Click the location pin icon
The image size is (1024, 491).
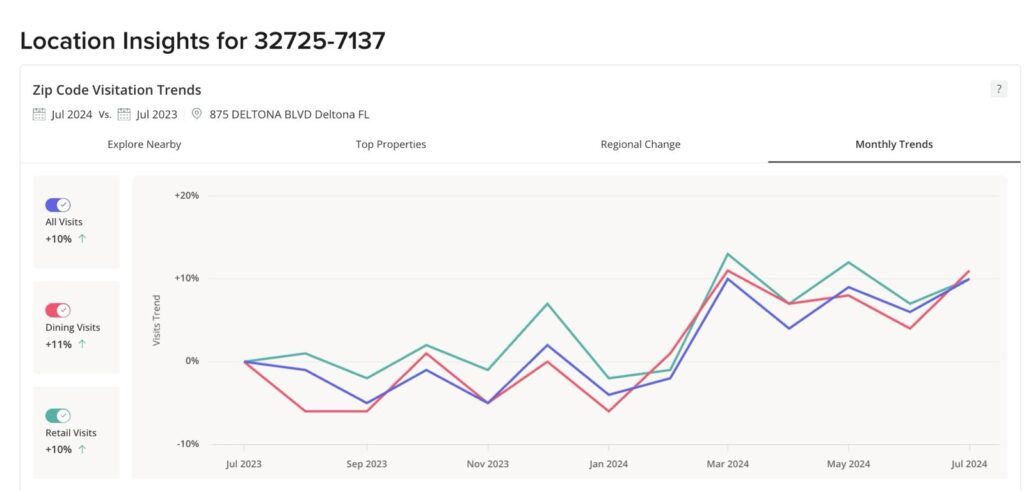coord(197,114)
